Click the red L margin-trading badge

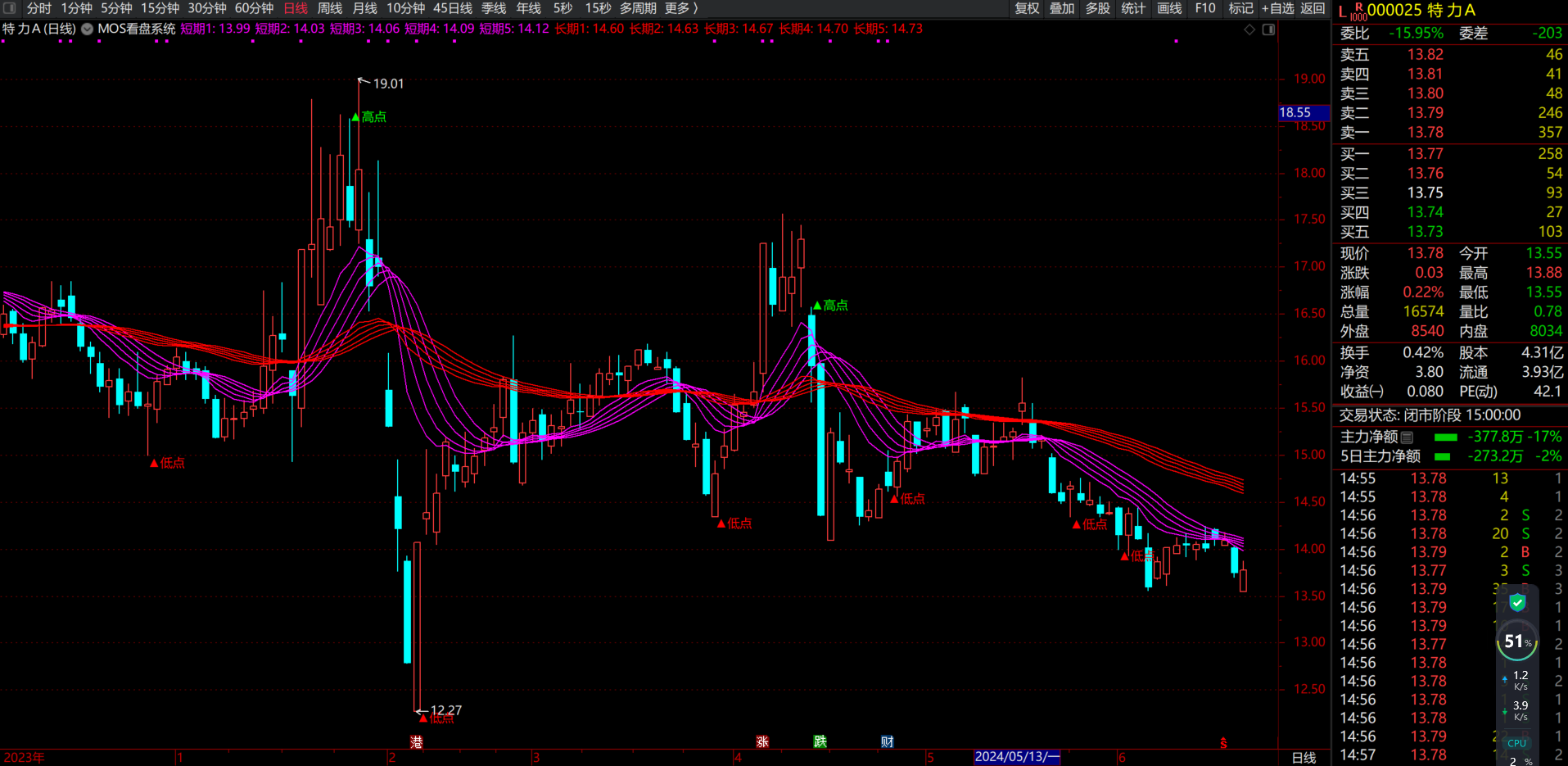[1342, 11]
